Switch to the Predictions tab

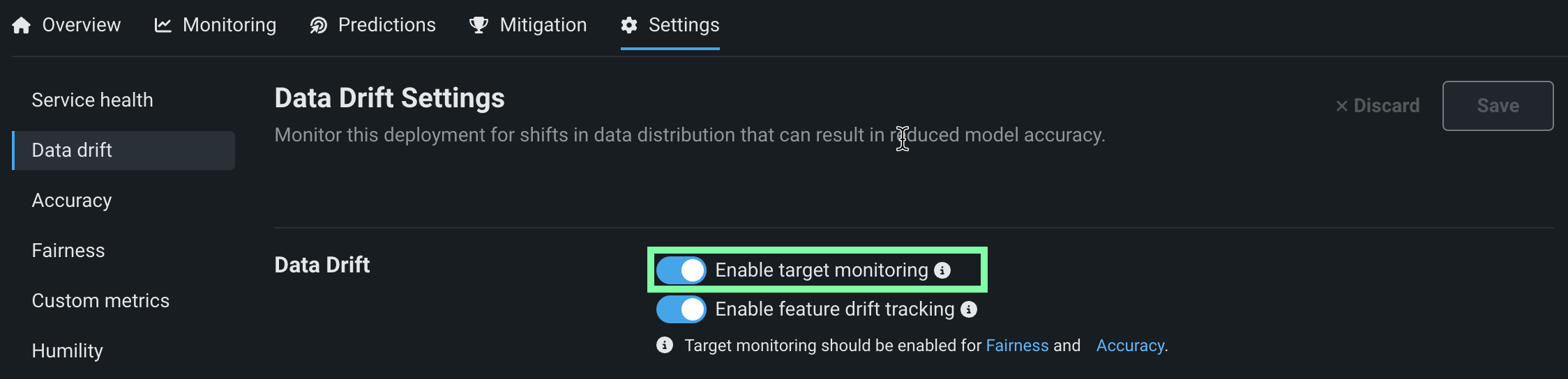(x=386, y=25)
